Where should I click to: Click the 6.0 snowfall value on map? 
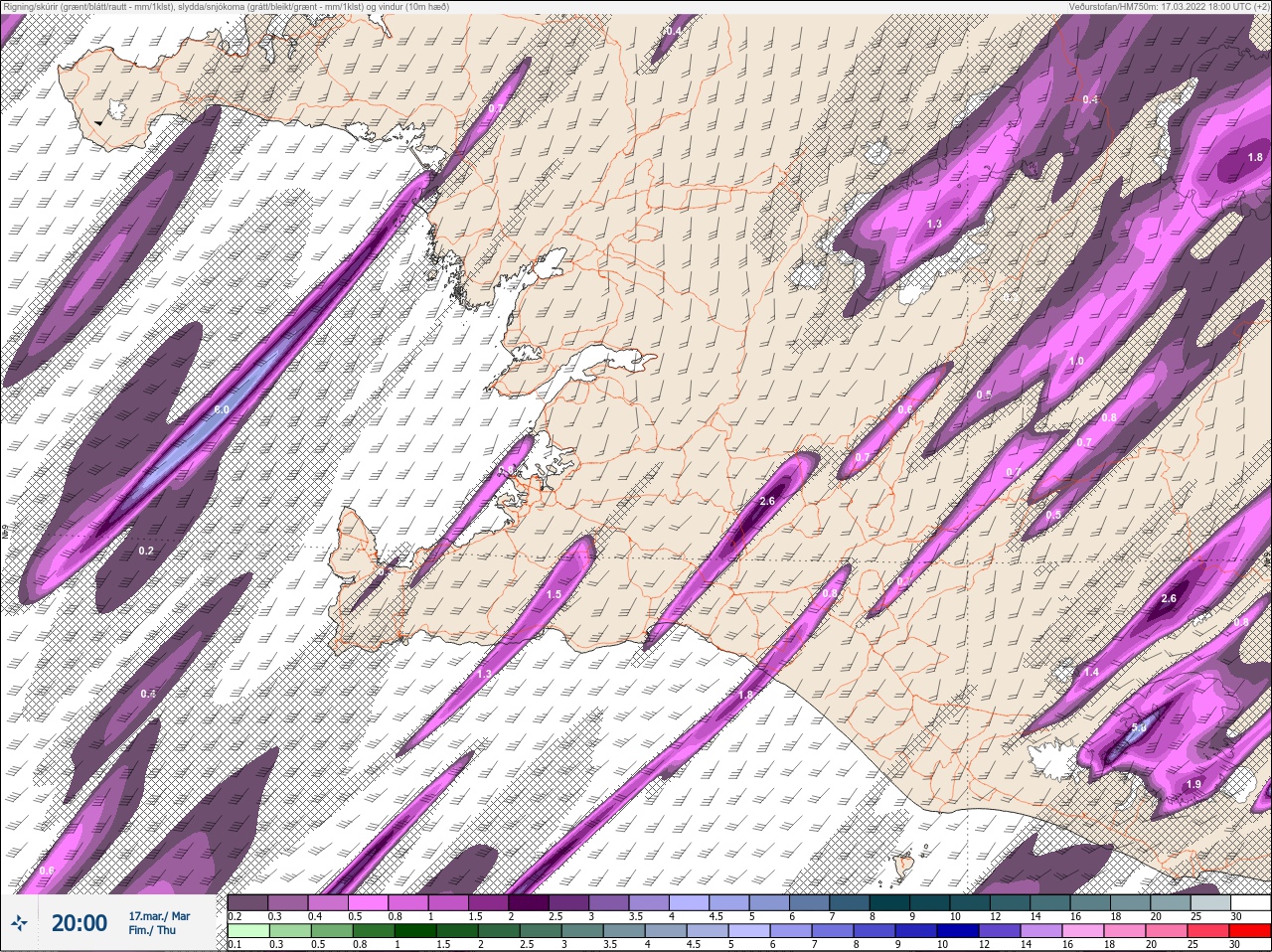tap(222, 409)
